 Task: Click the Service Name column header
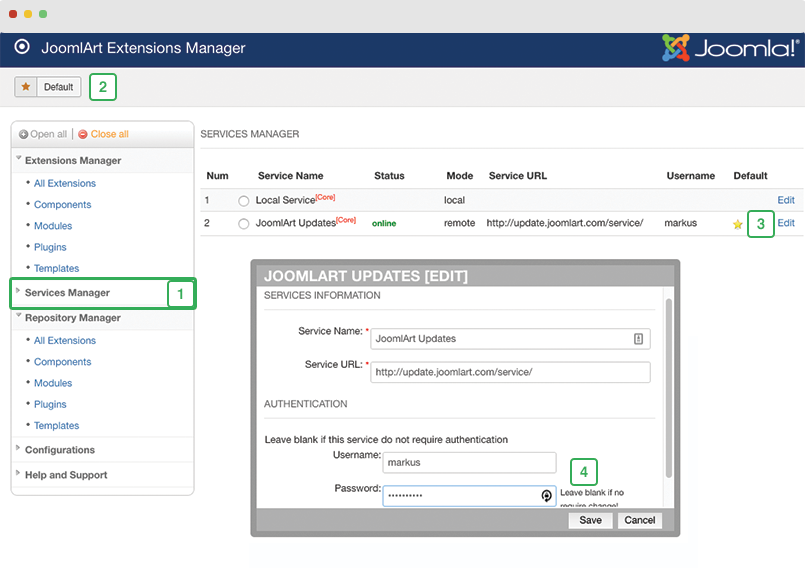point(291,176)
